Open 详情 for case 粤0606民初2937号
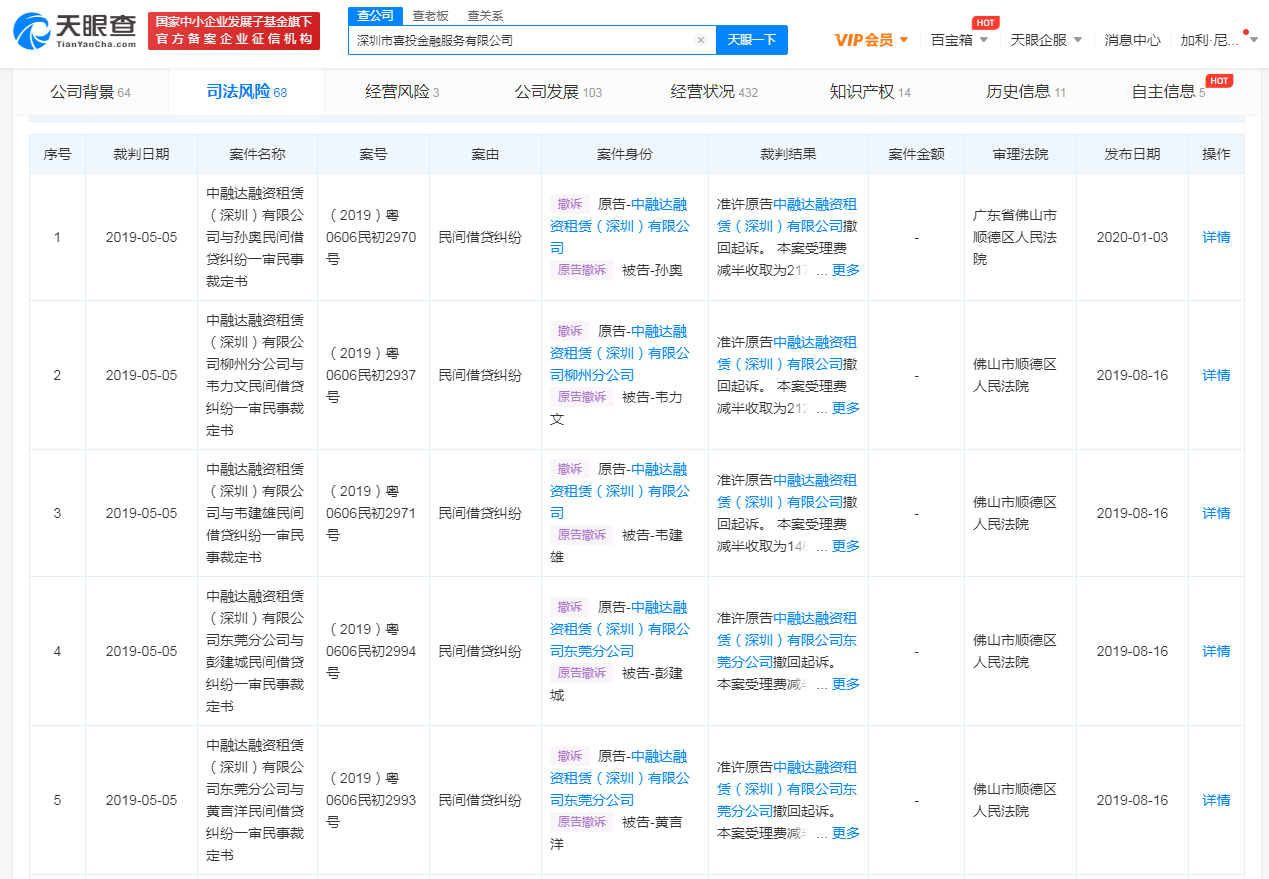Screen dimensions: 1269x879 pos(1216,375)
